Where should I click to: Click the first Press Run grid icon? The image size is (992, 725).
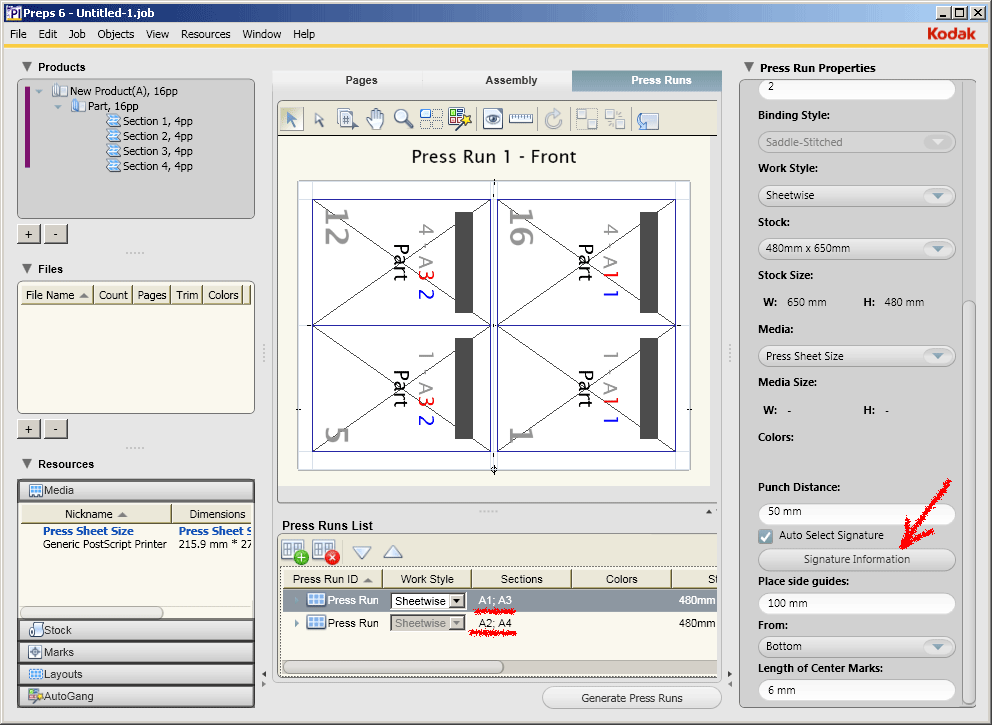point(316,600)
